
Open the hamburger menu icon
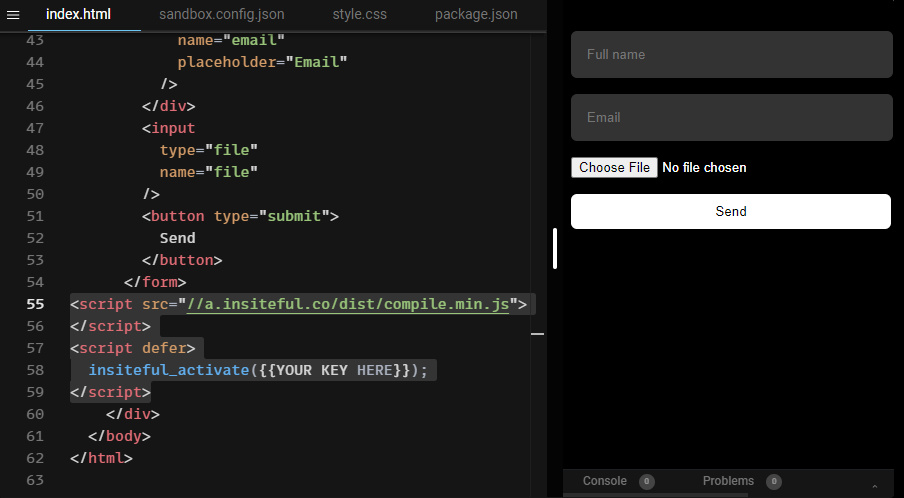13,15
